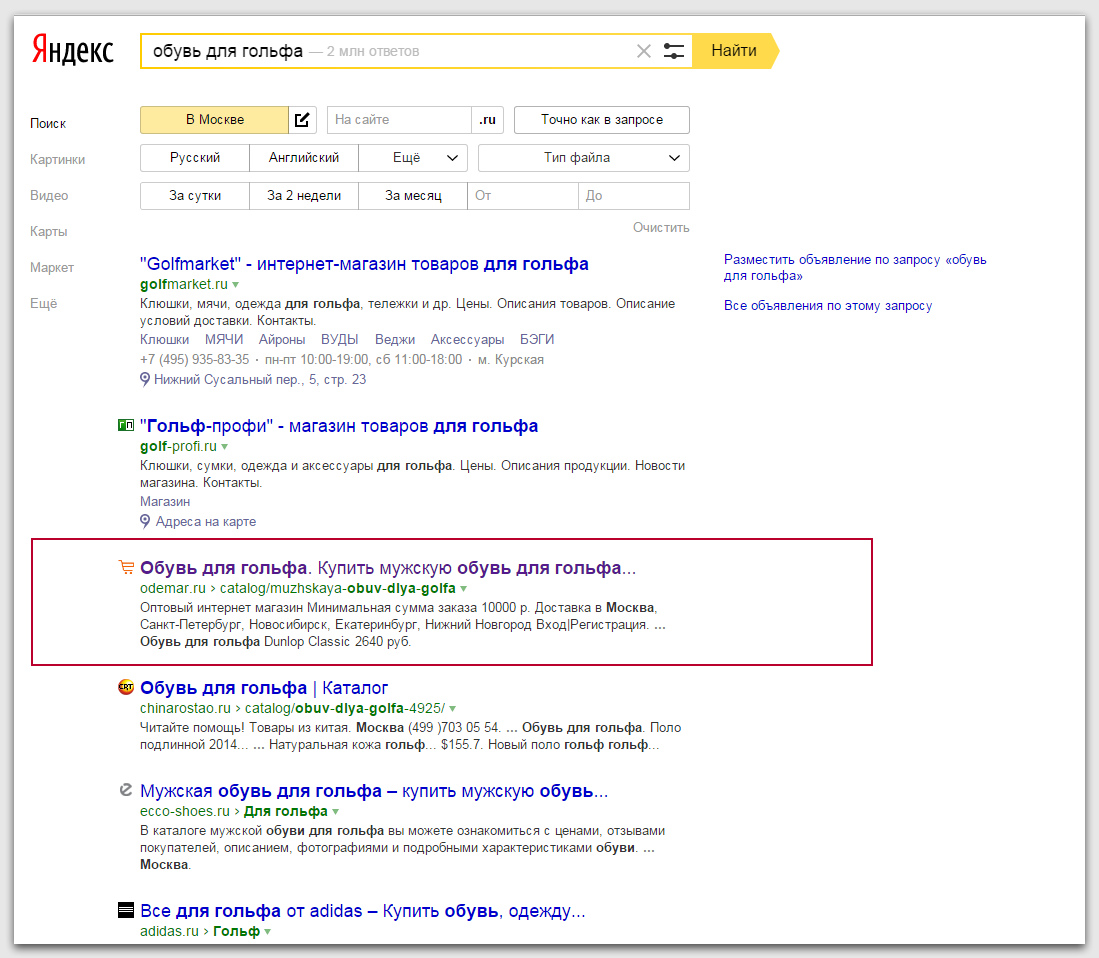Viewport: 1099px width, 958px height.
Task: Expand golf-profi.ru green arrow menu
Action: (224, 446)
